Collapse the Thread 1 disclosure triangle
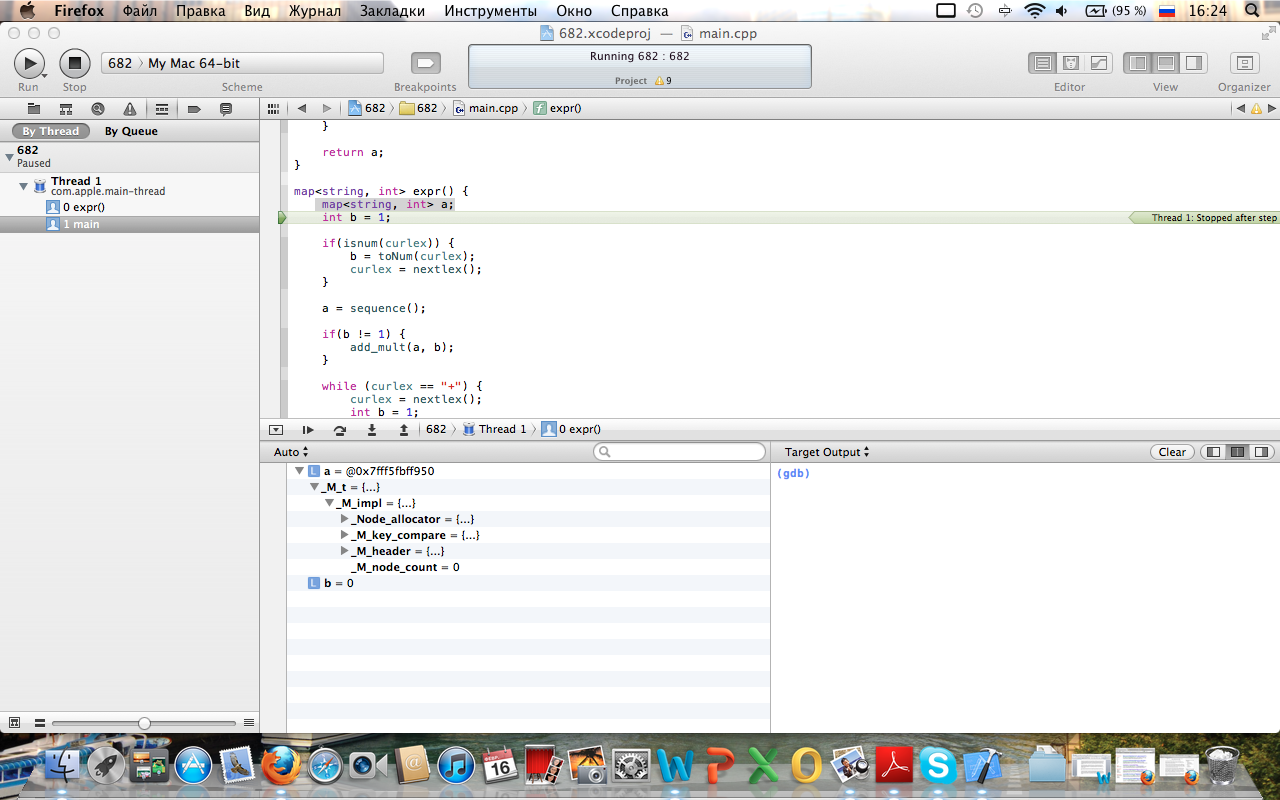Screen dimensions: 1280x800 pos(24,186)
